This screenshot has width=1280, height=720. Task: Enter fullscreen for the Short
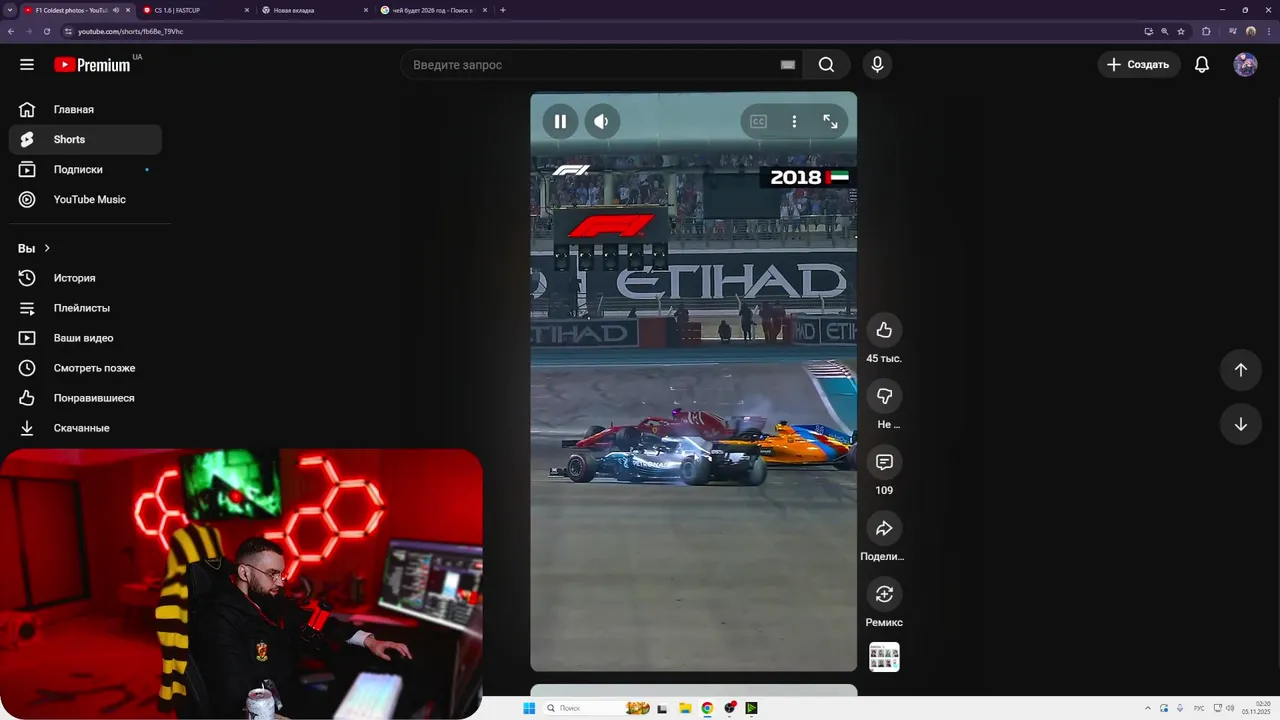pos(830,121)
